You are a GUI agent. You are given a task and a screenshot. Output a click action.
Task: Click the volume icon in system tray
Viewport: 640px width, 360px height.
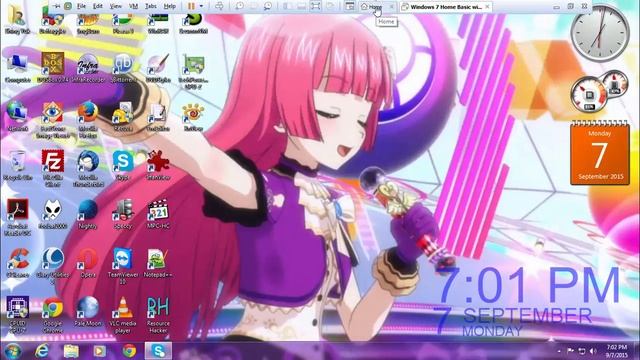[593, 351]
